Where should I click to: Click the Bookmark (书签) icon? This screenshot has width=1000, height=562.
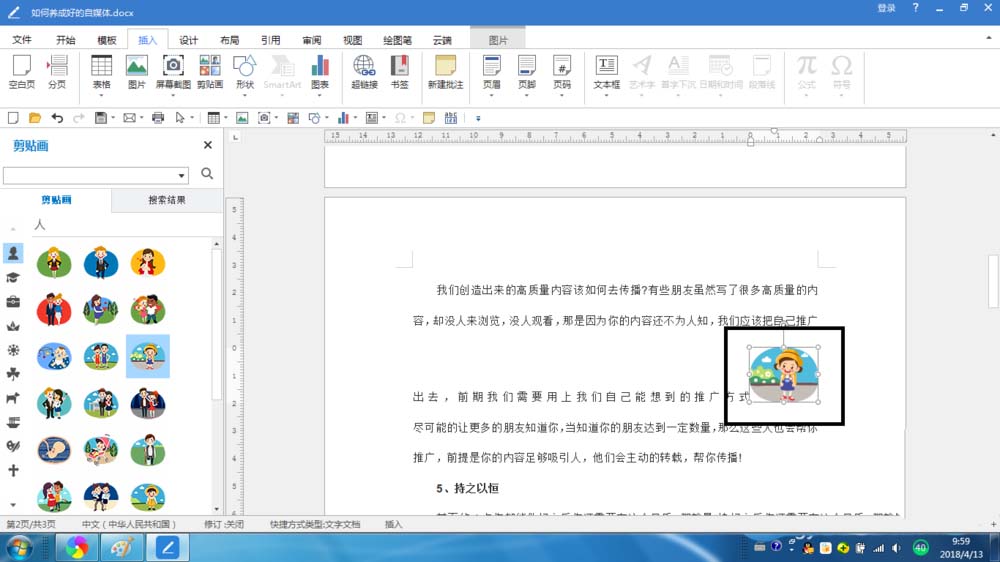tap(399, 72)
